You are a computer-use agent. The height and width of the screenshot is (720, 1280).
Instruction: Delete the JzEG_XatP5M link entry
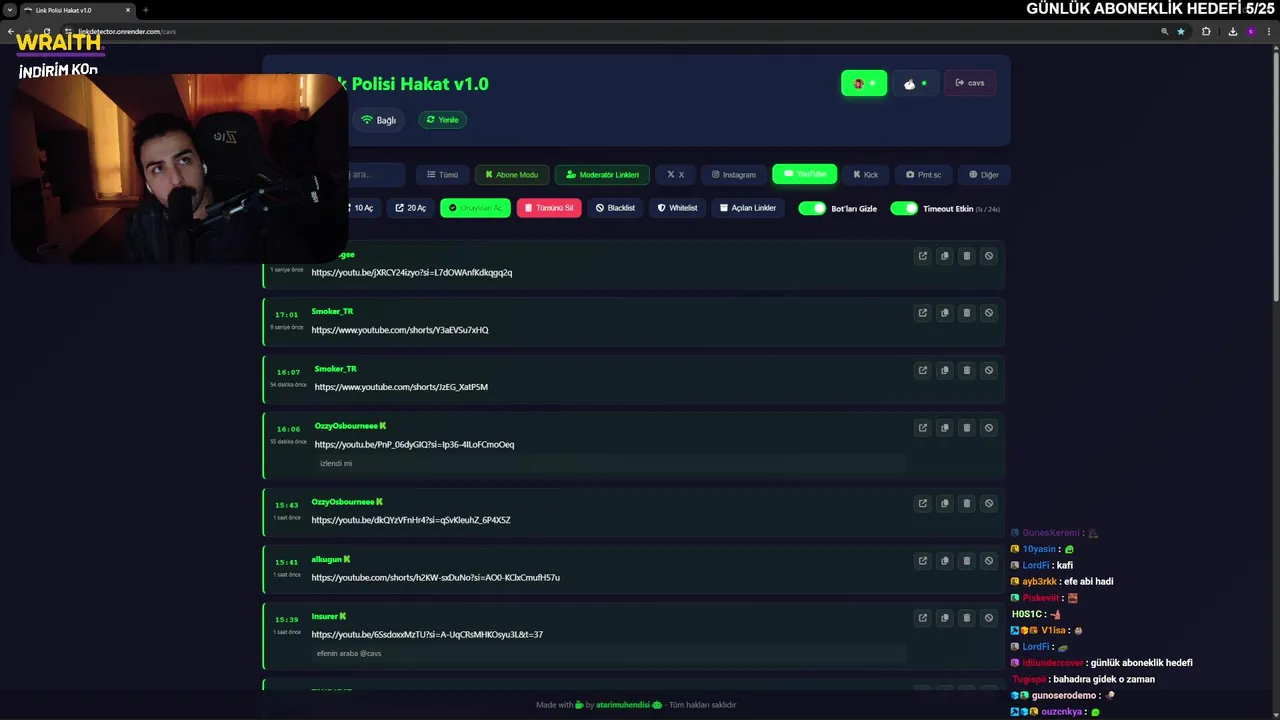click(x=966, y=370)
